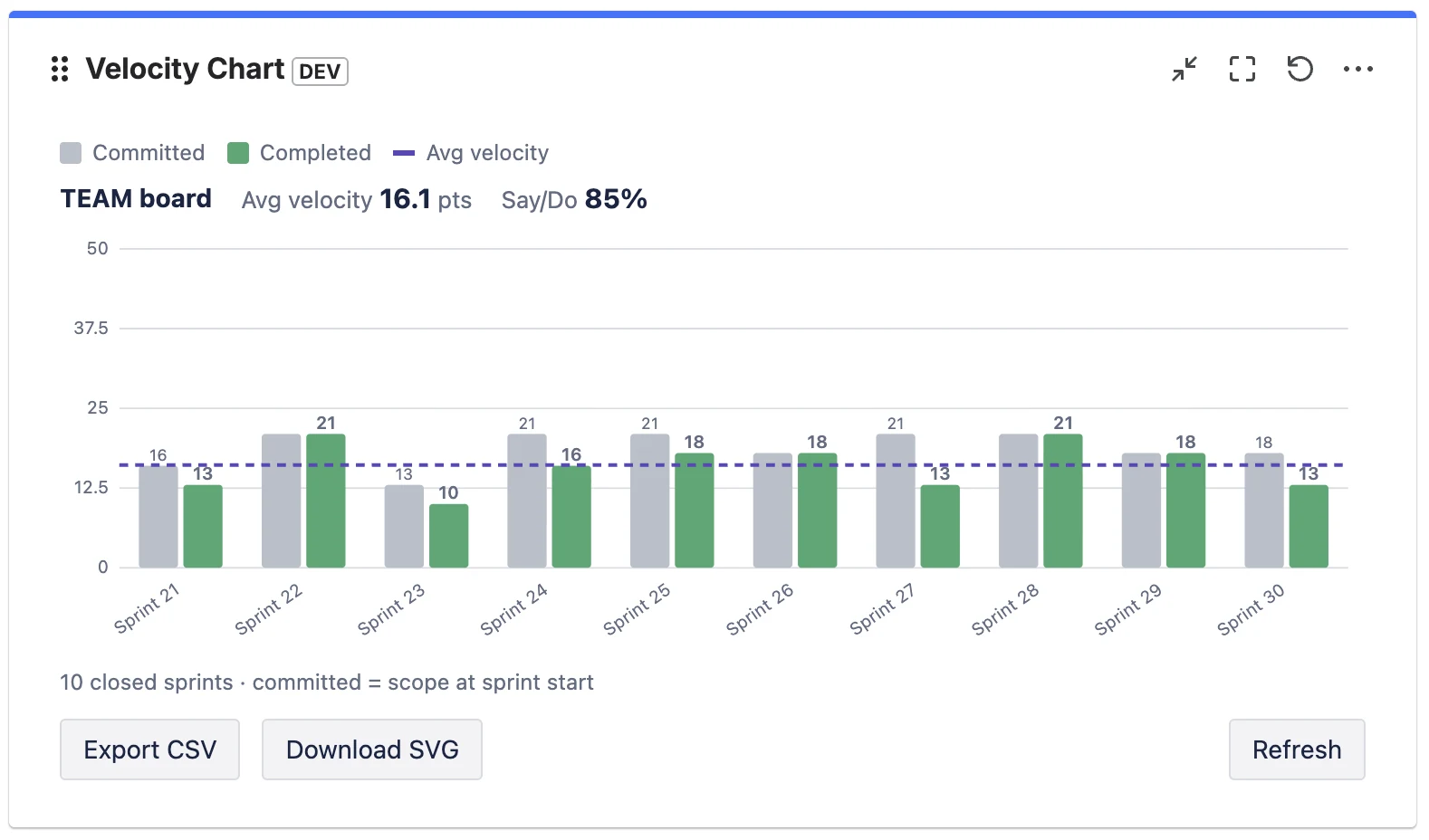Select Sprint 28 completed green bar
The width and height of the screenshot is (1429, 840).
coord(1063,501)
